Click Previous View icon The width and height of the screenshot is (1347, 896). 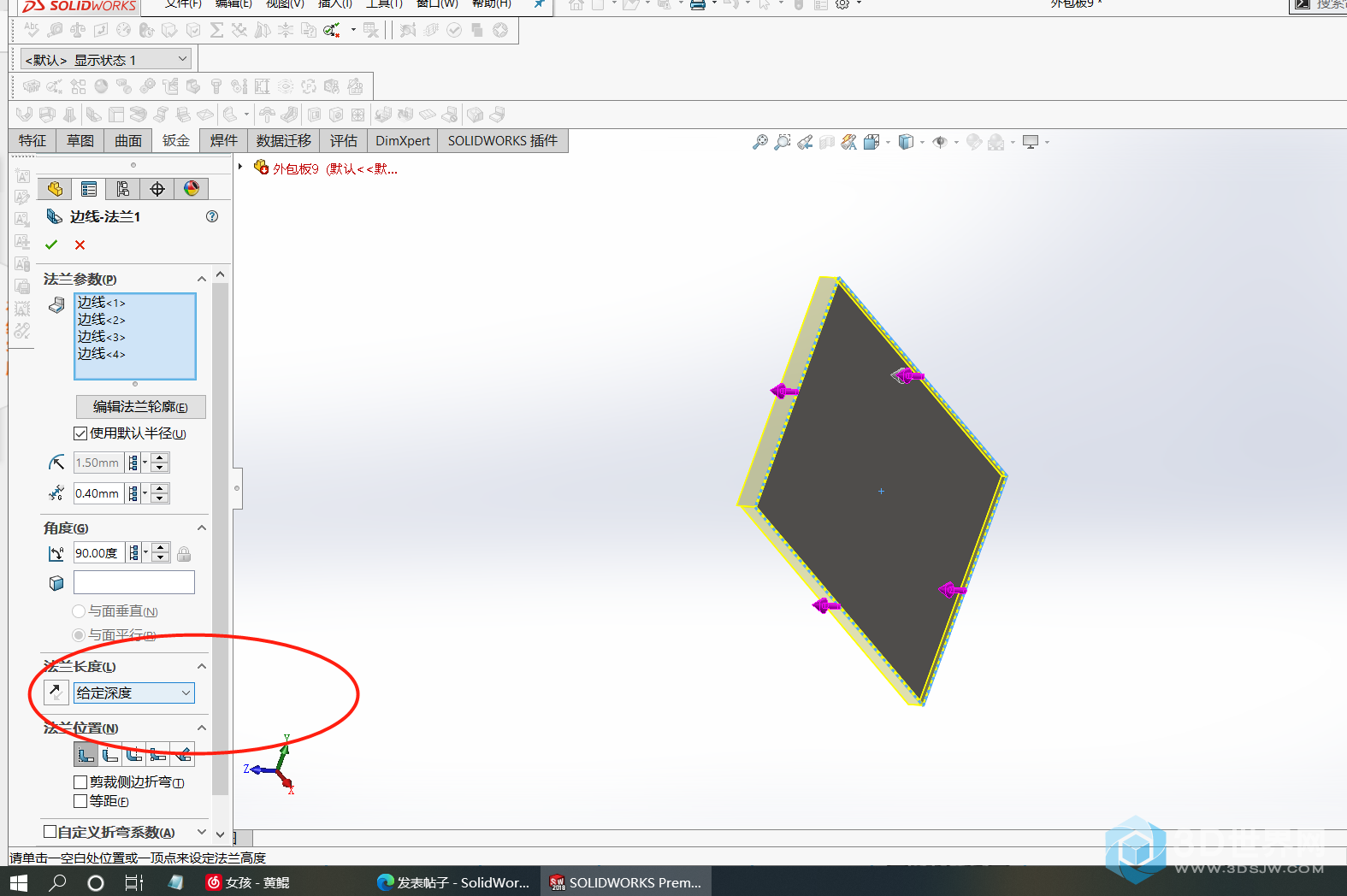click(805, 142)
